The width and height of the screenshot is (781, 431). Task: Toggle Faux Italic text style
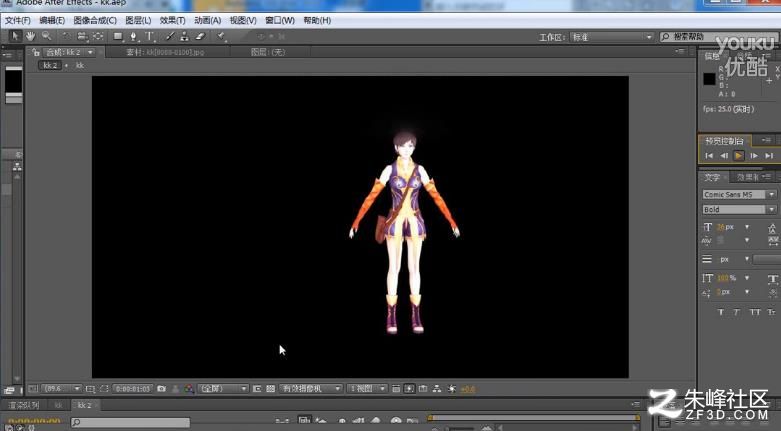[x=737, y=312]
